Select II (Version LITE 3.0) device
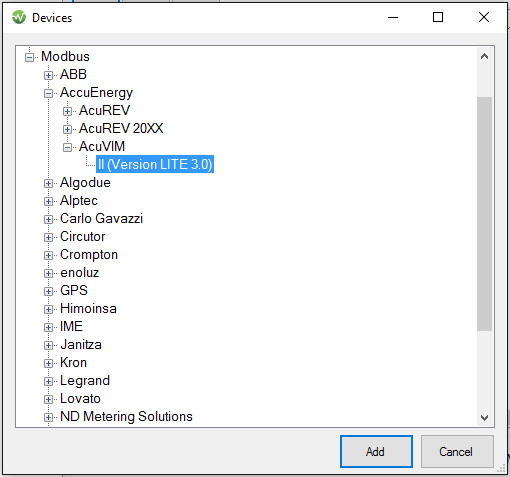The height and width of the screenshot is (477, 510). (x=155, y=164)
